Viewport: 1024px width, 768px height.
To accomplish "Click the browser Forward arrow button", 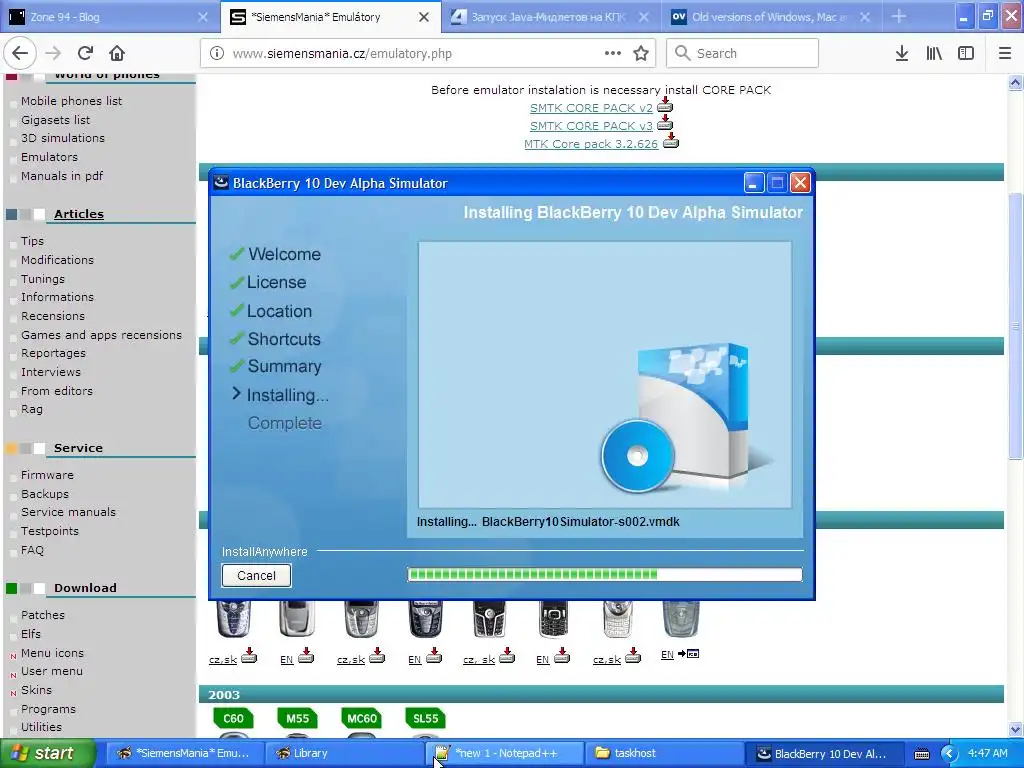I will click(x=53, y=54).
